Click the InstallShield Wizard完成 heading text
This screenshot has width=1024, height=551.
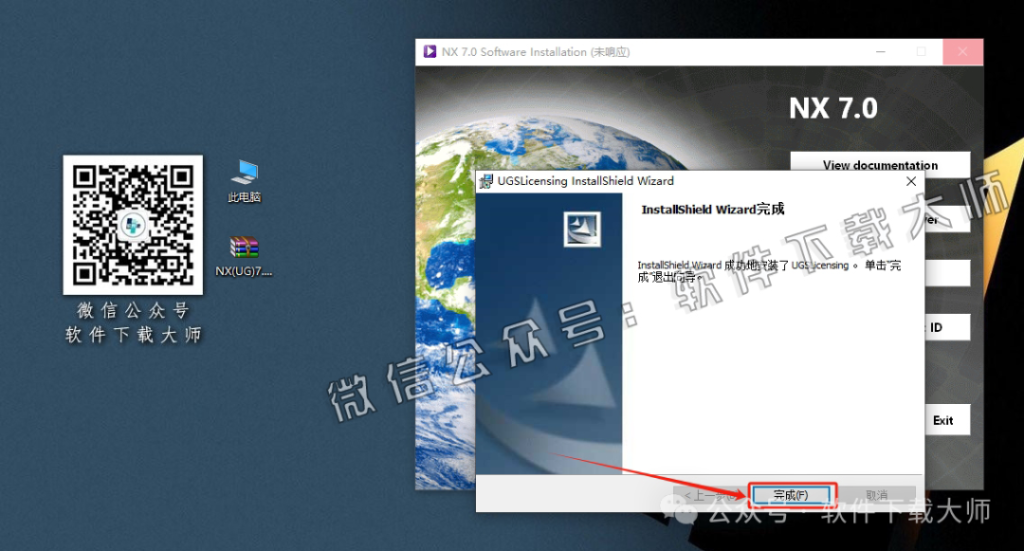tap(712, 210)
